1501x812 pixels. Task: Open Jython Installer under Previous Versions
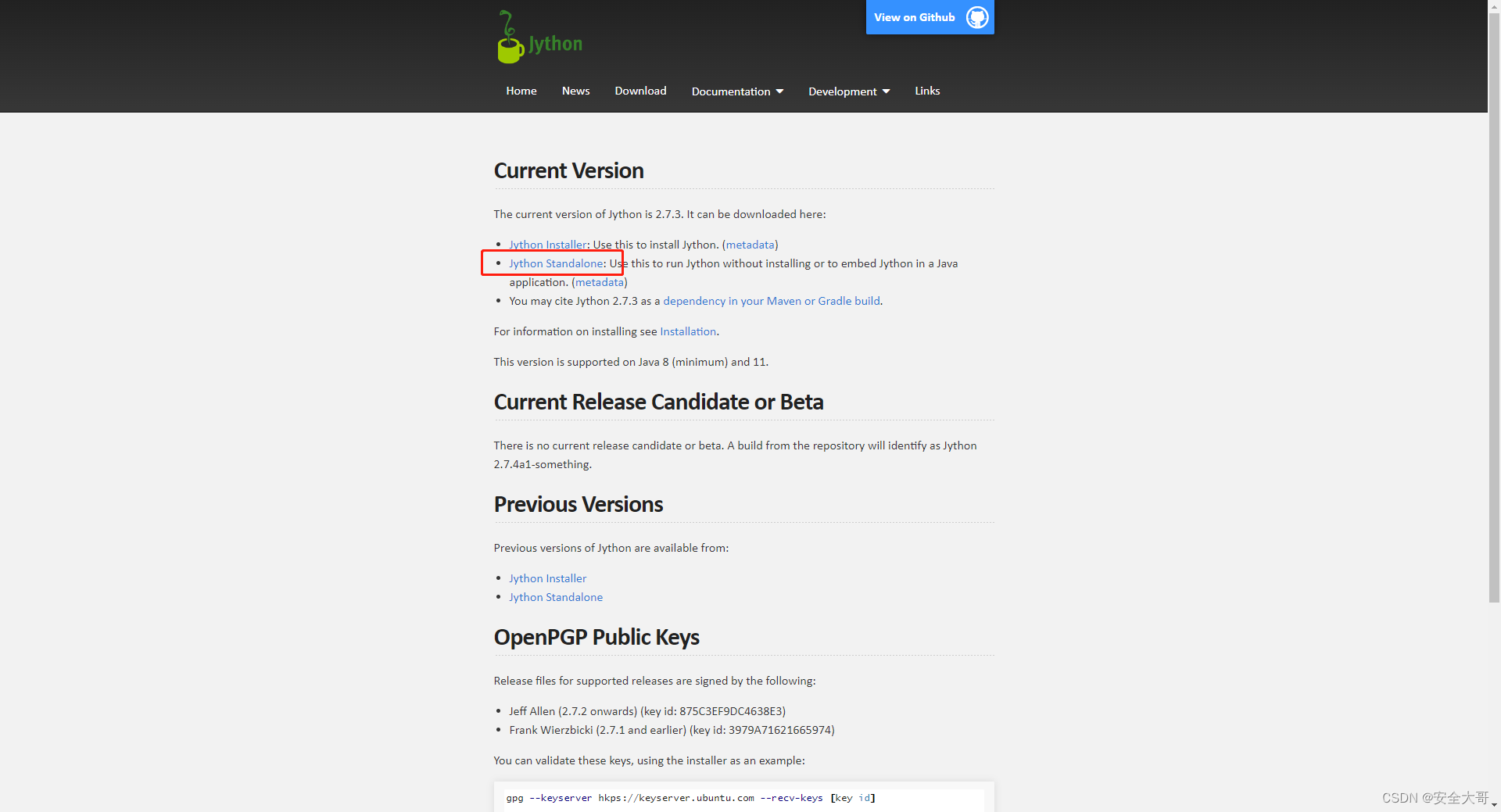[547, 578]
